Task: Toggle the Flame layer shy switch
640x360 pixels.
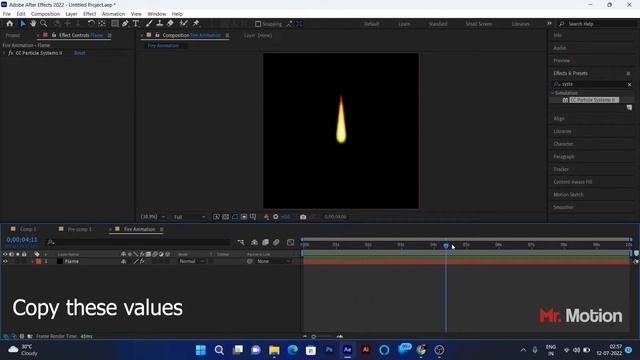Action: (123, 261)
